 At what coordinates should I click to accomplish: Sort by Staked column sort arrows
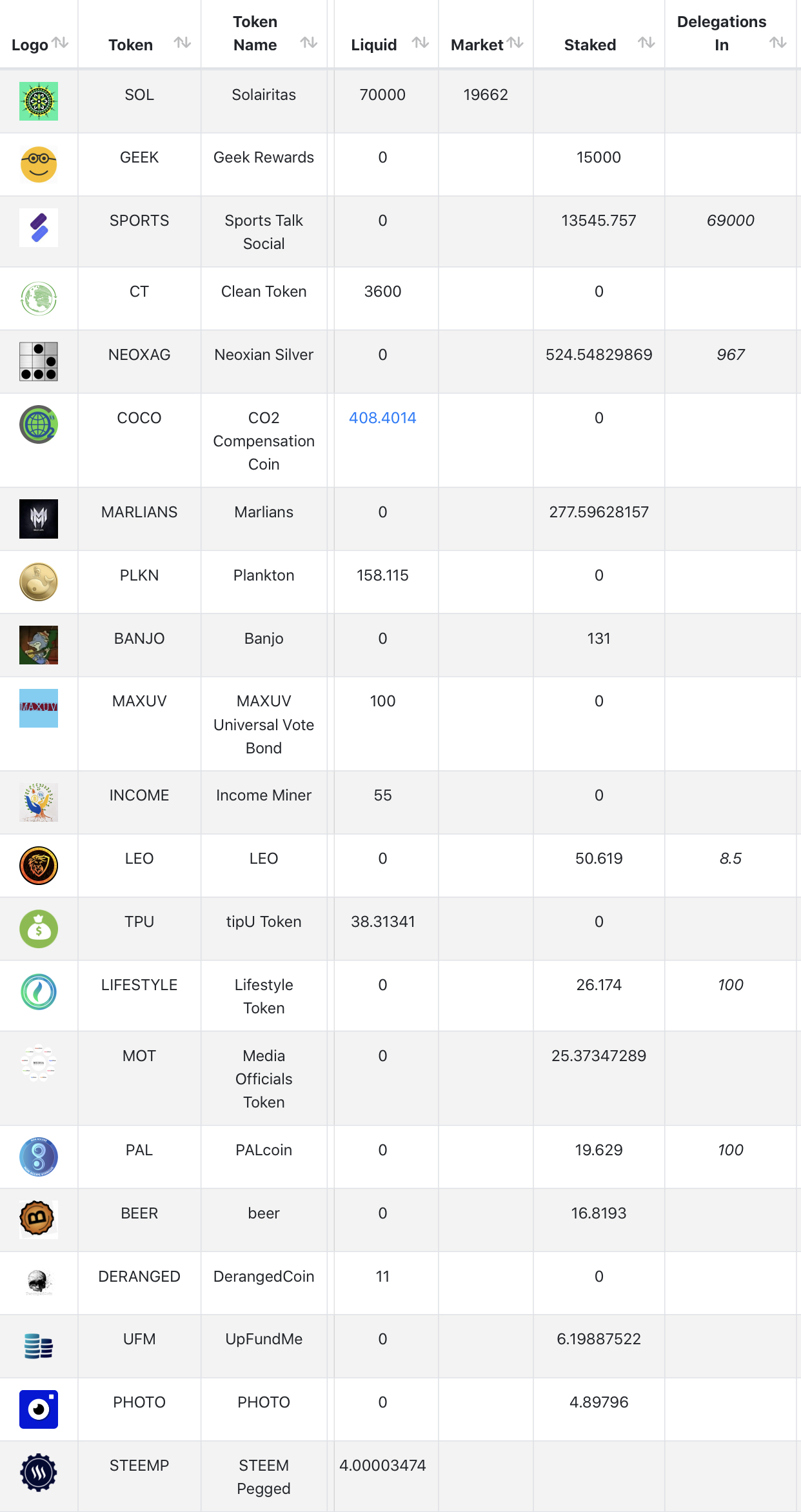[x=646, y=43]
